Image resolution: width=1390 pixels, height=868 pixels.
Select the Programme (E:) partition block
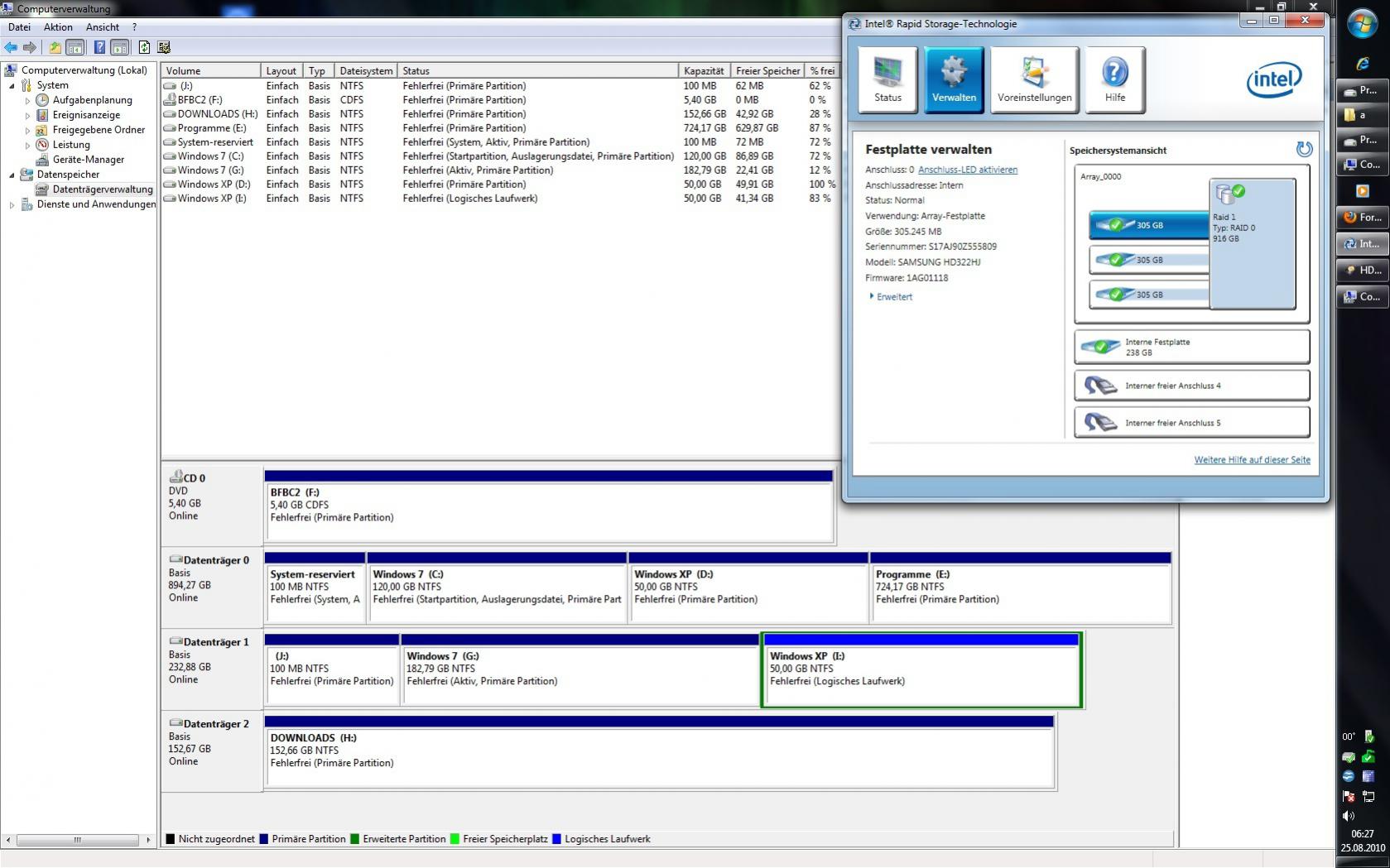(1021, 587)
